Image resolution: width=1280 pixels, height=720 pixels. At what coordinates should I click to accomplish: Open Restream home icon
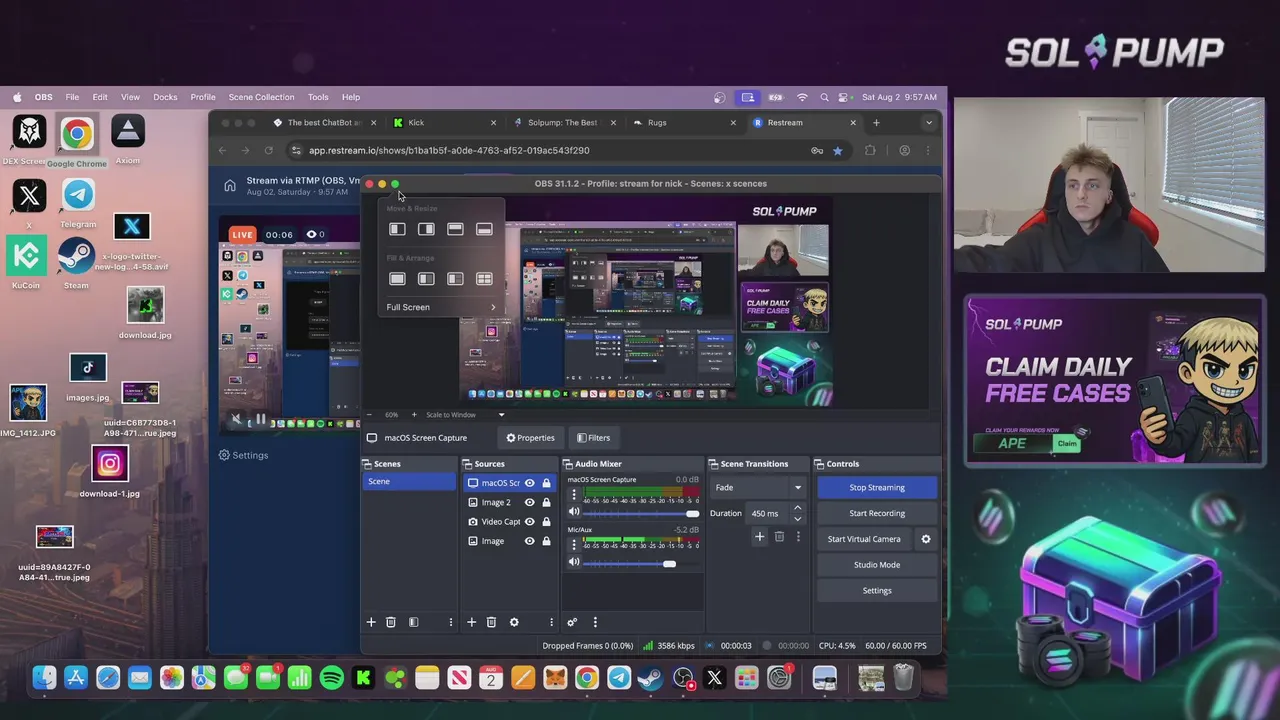[x=230, y=186]
